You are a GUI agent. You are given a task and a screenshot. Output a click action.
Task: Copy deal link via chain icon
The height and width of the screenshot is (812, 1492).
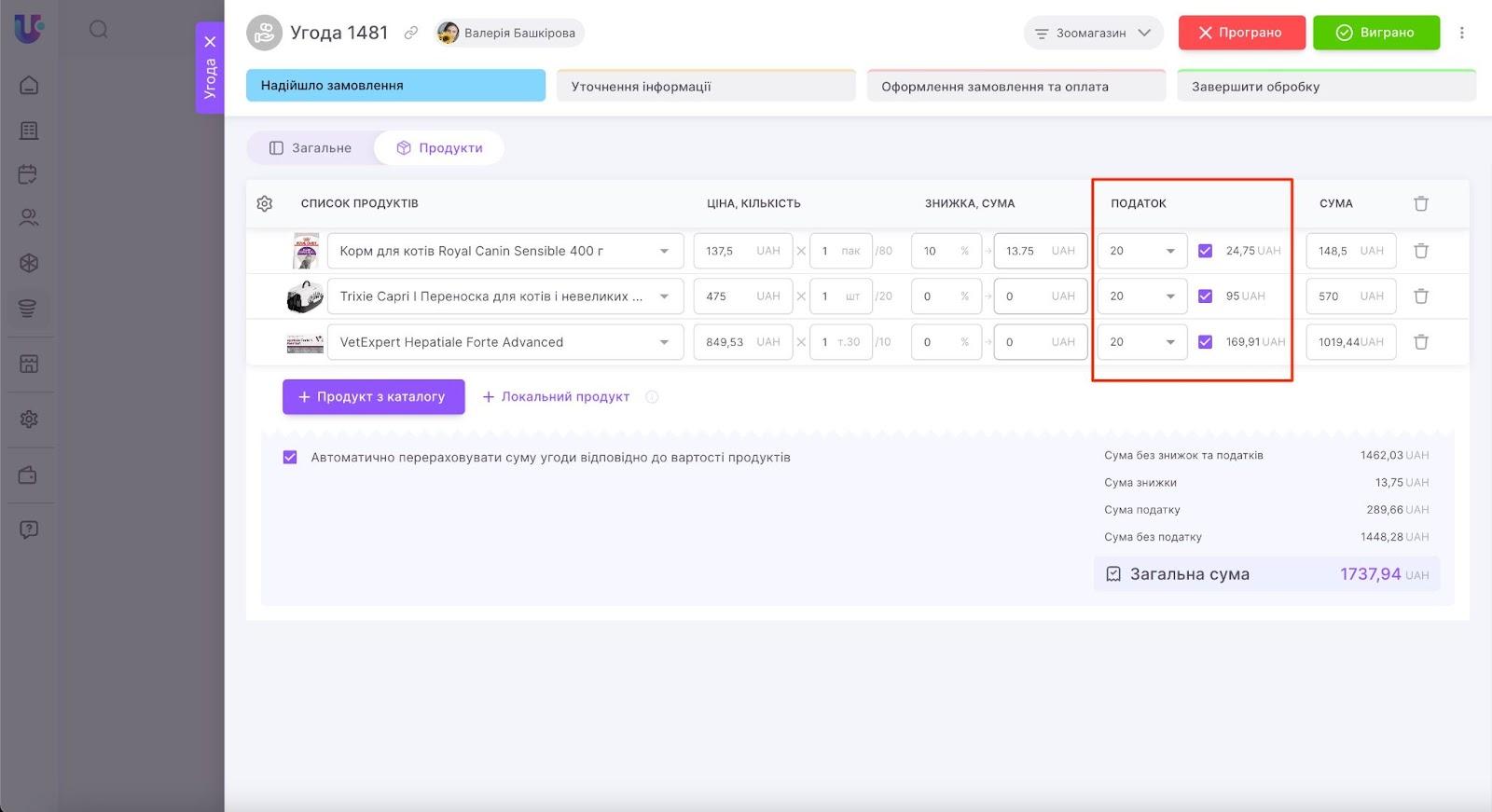[410, 33]
